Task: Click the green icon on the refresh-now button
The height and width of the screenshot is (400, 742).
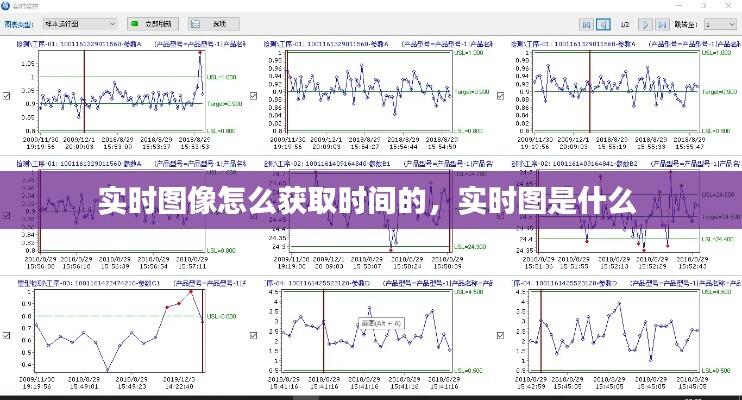Action: (x=136, y=23)
